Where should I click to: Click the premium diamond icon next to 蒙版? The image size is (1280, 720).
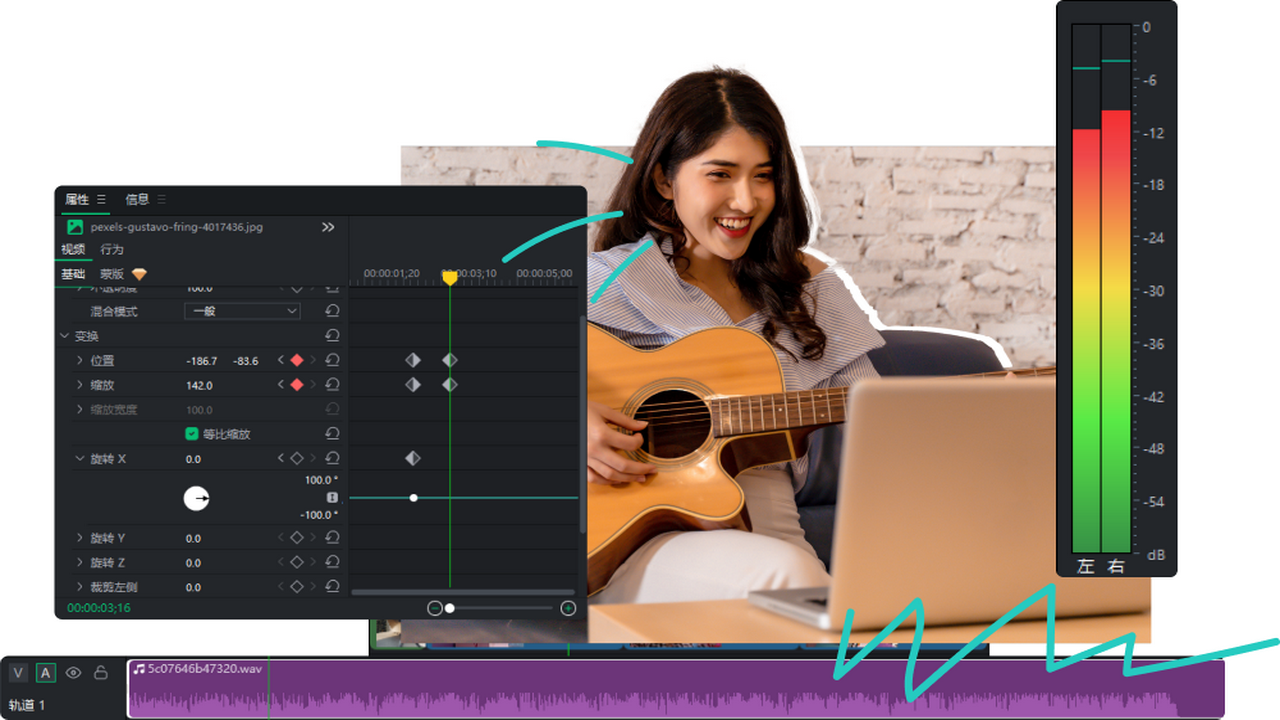[137, 274]
